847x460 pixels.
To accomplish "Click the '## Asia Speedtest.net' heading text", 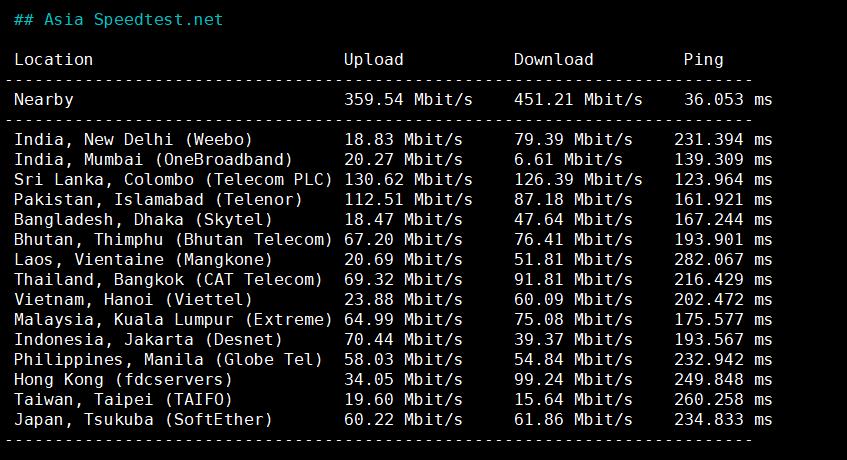I will click(x=119, y=19).
